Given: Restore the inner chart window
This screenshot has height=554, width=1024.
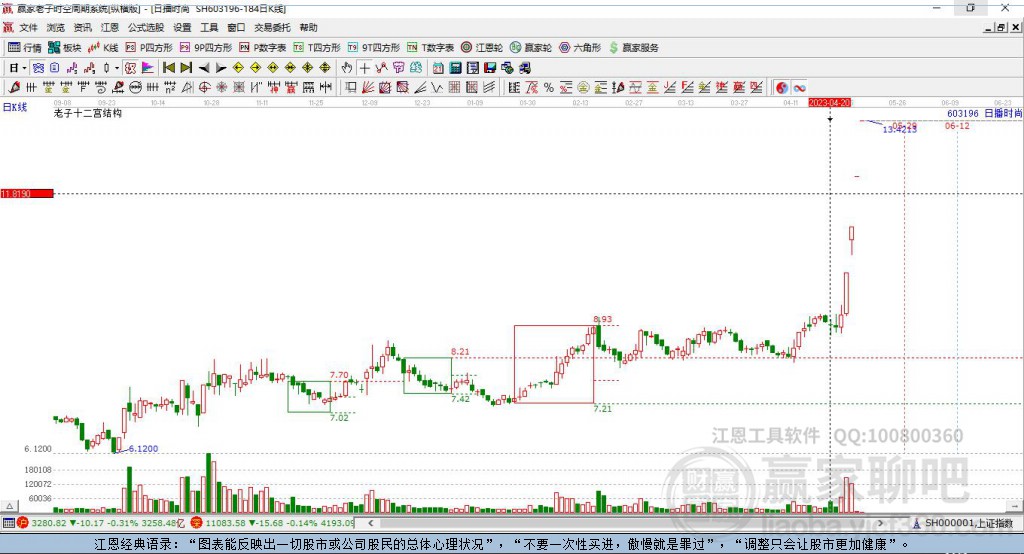Looking at the screenshot, I should 1001,27.
